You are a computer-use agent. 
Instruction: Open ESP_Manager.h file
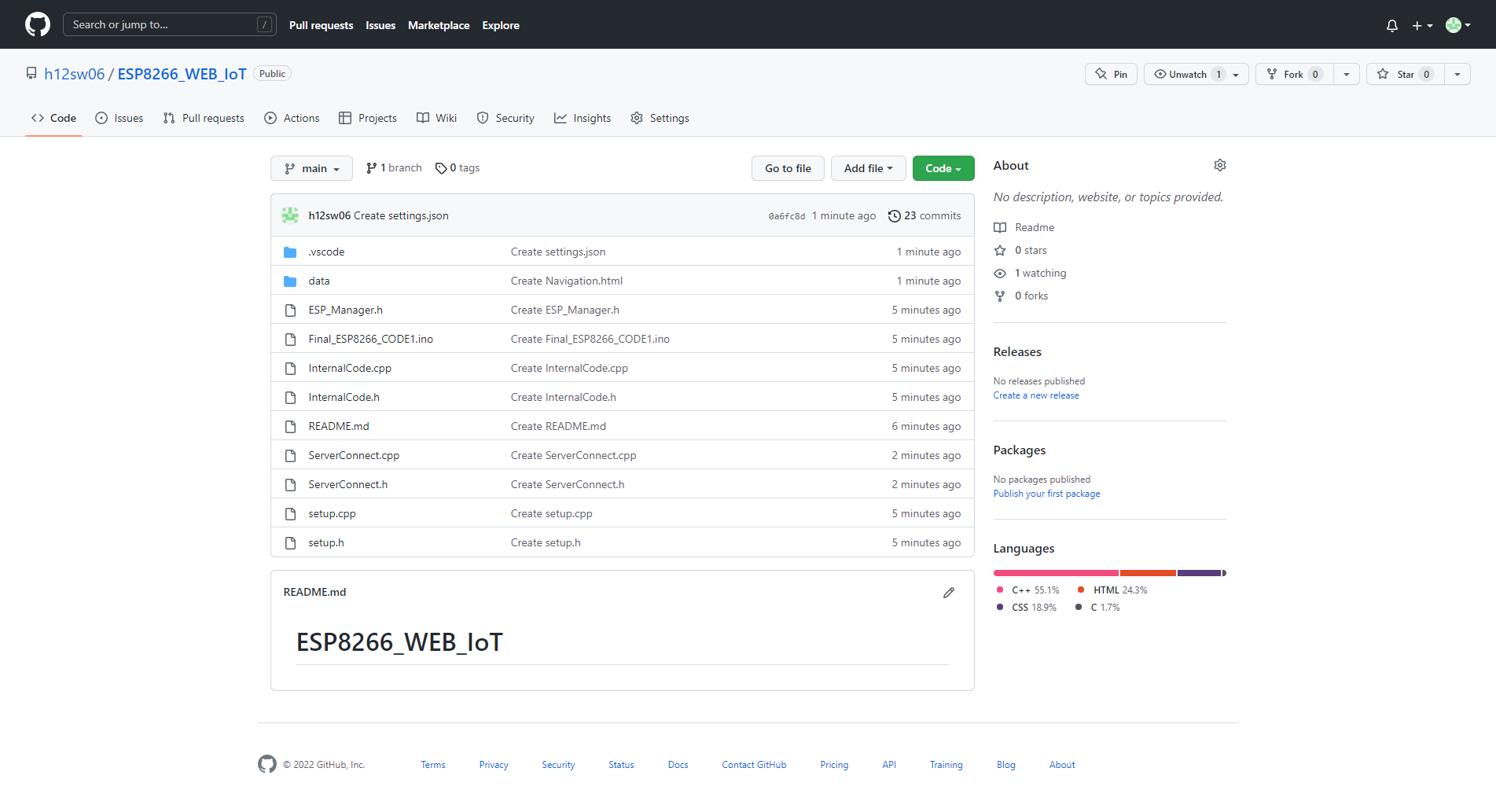pos(345,310)
